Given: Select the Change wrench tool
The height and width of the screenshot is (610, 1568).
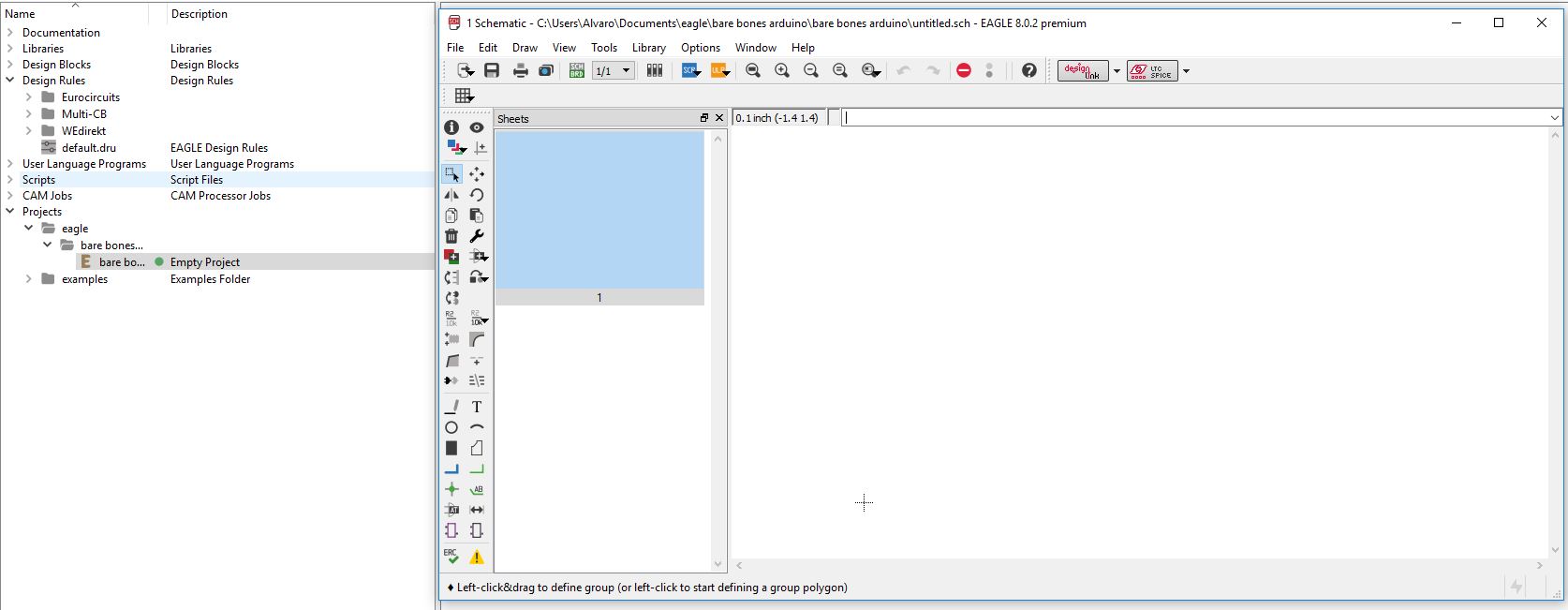Looking at the screenshot, I should (x=477, y=236).
